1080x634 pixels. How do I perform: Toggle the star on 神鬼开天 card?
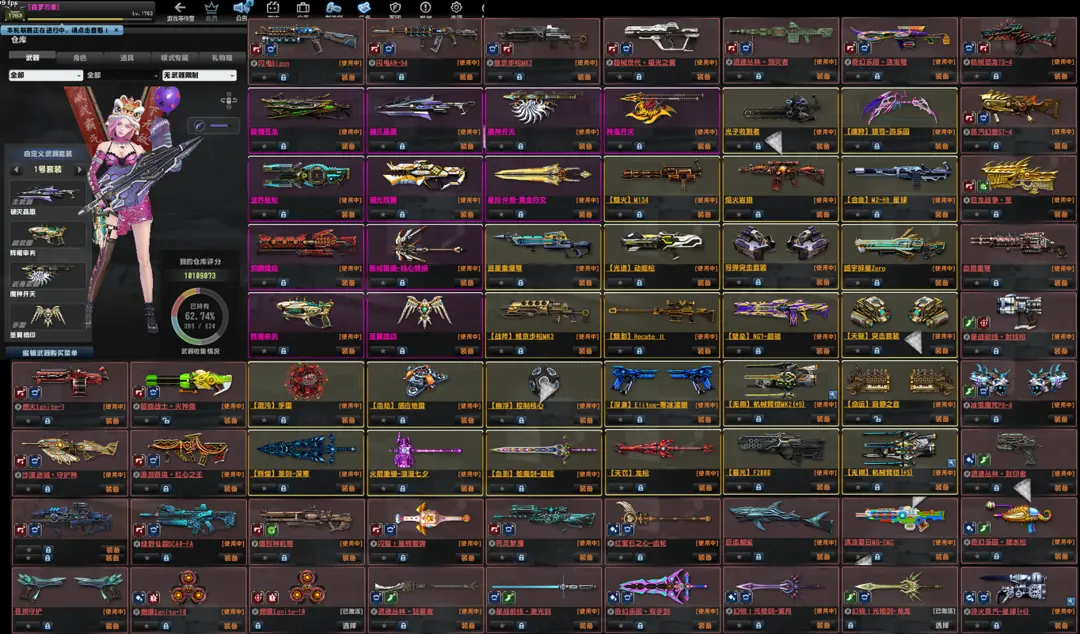620,146
